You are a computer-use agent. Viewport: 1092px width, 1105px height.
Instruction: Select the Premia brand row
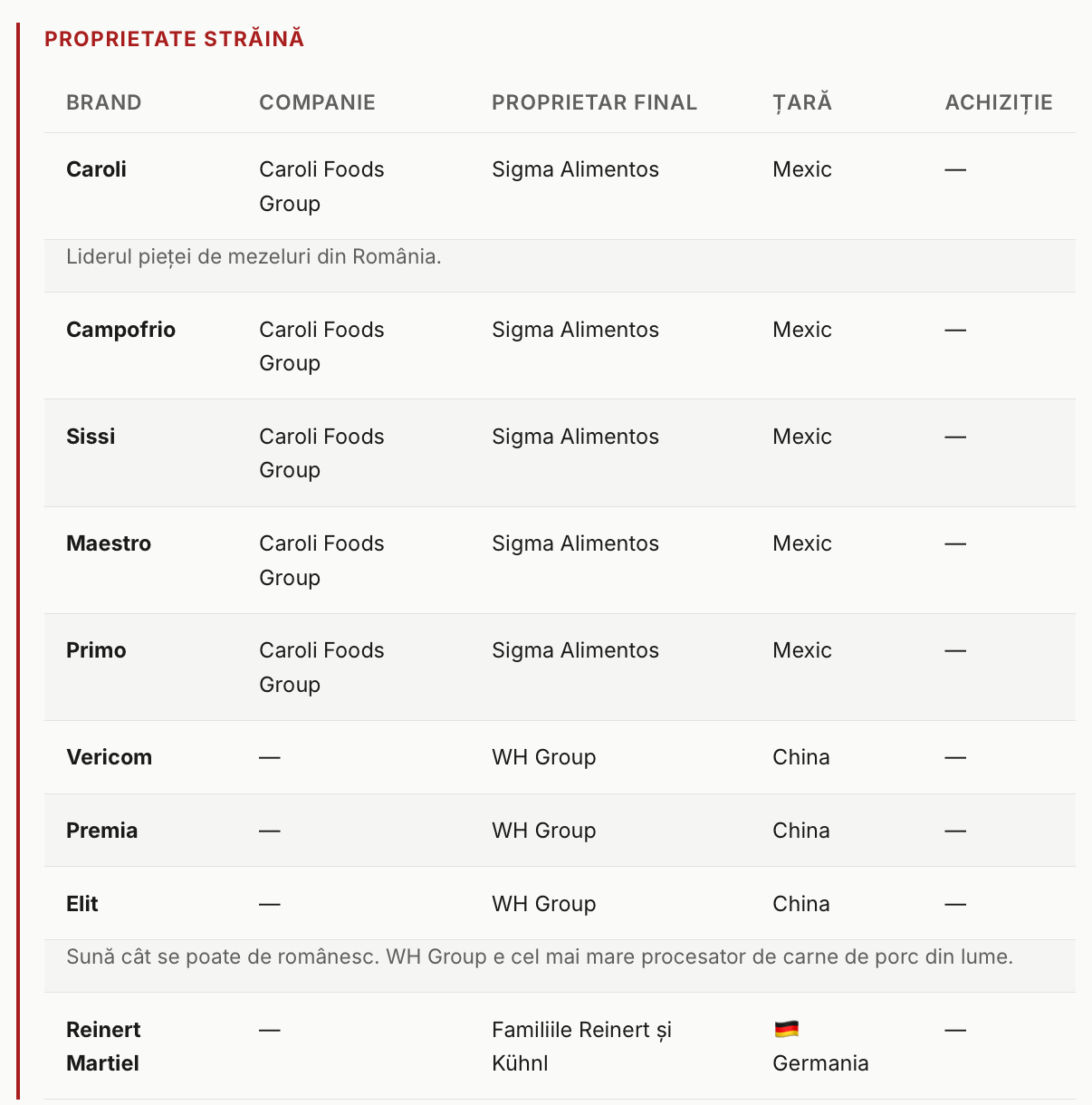point(560,831)
